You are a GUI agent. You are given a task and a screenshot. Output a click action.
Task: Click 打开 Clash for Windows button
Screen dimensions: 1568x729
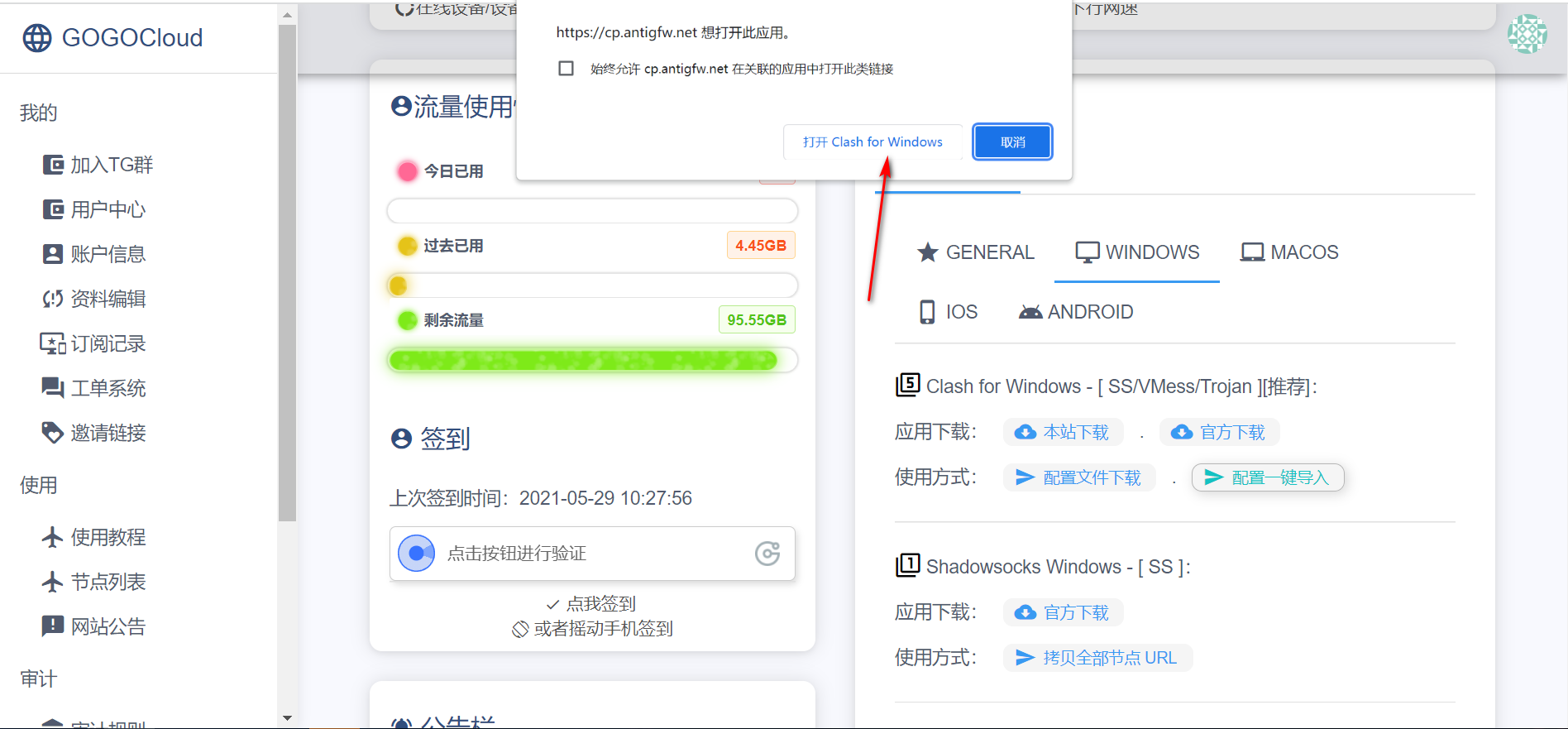[872, 142]
